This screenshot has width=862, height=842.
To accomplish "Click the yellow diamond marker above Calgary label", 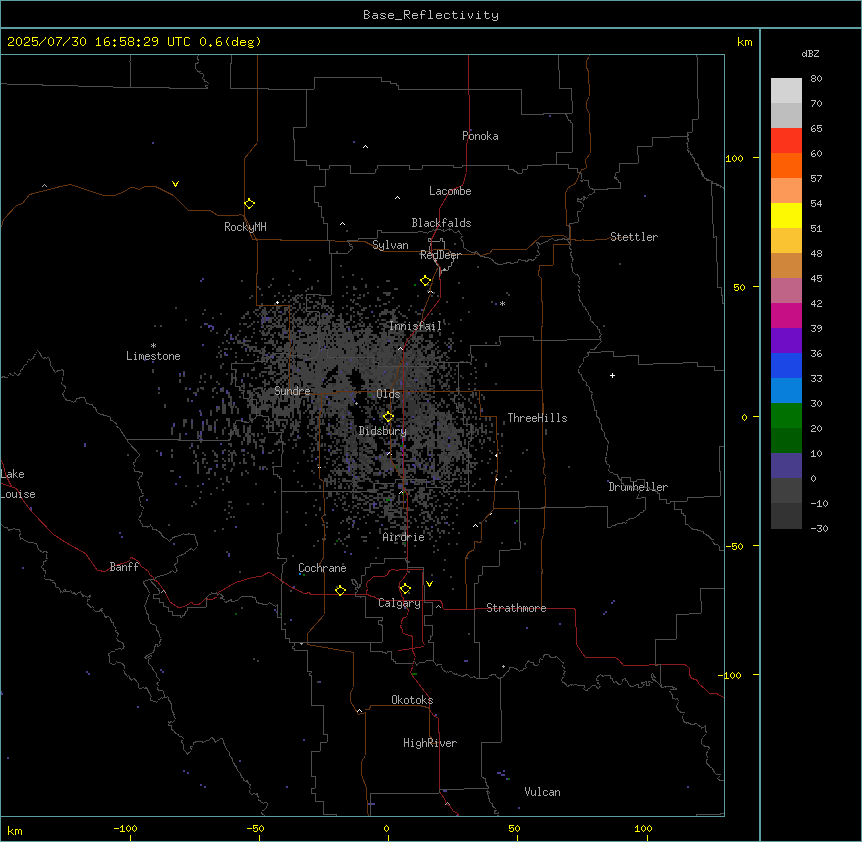I will click(405, 589).
